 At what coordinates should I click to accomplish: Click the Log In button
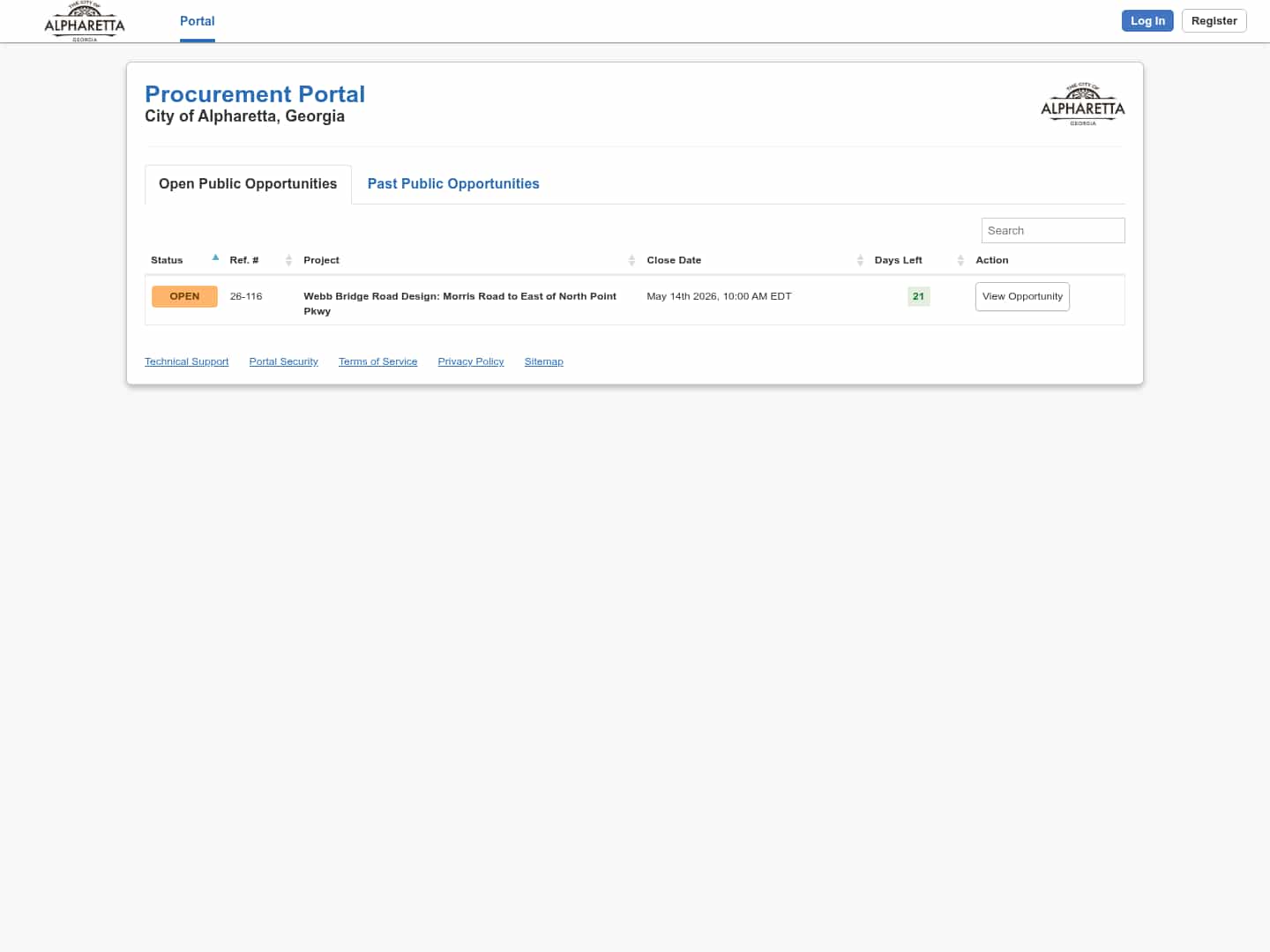pos(1147,20)
